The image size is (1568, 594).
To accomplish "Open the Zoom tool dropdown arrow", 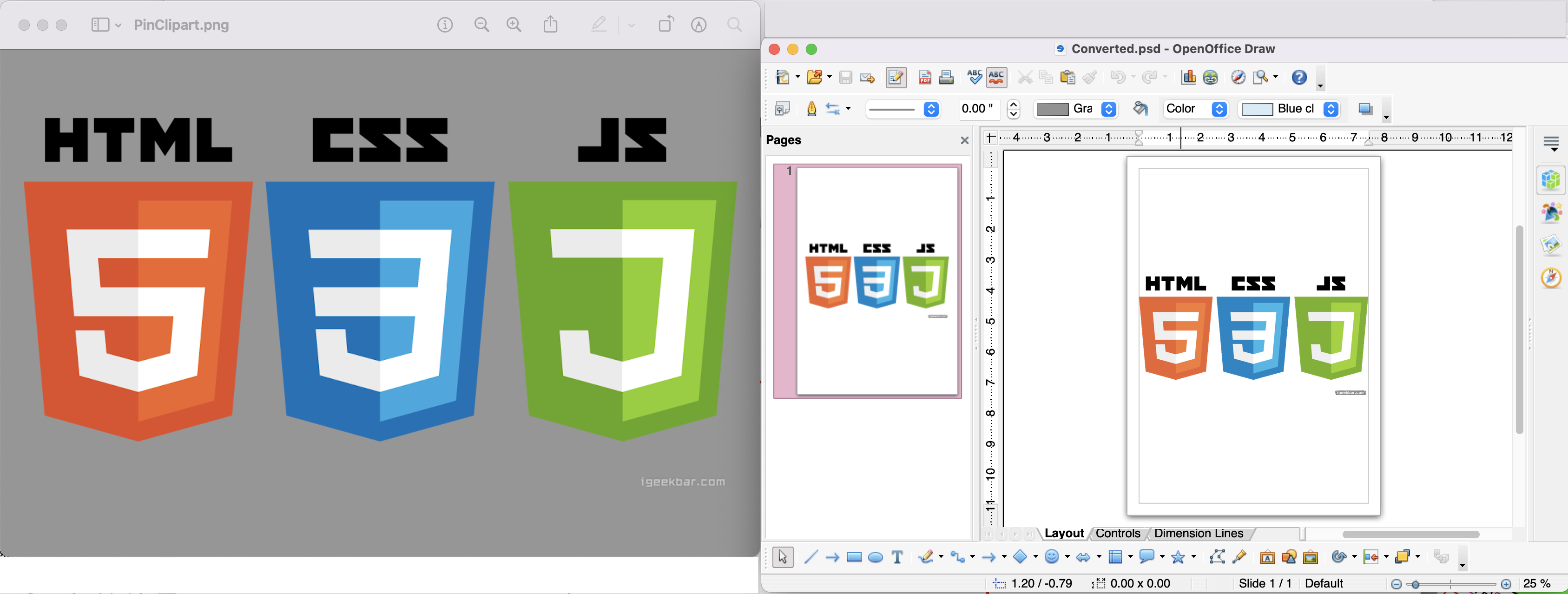I will coord(1276,77).
